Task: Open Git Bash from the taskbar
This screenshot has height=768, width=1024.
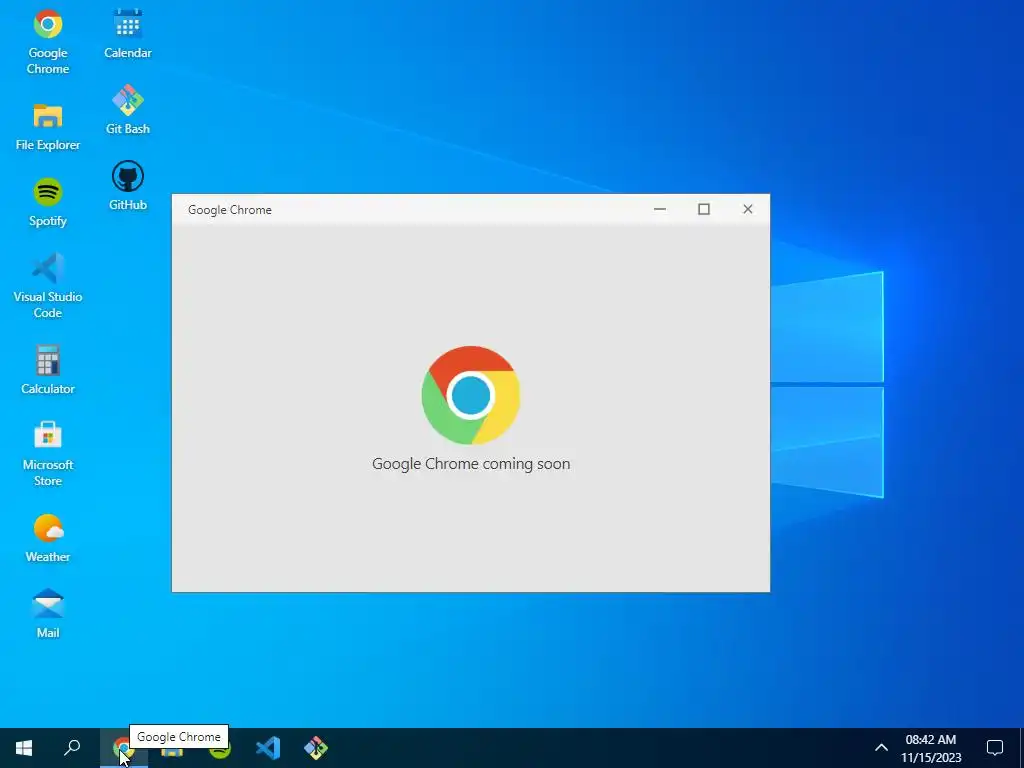Action: coord(316,748)
